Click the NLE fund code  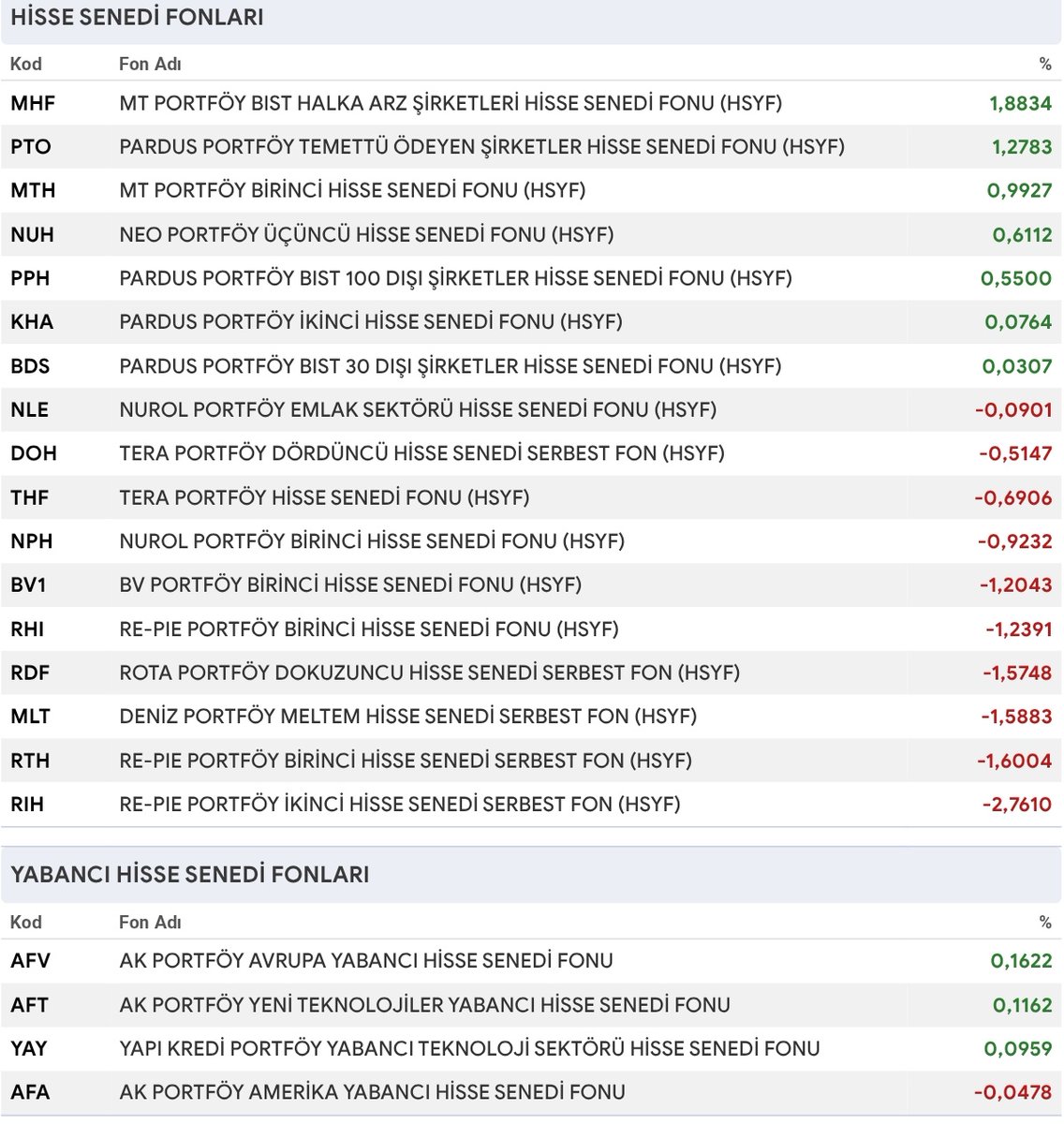tap(29, 410)
